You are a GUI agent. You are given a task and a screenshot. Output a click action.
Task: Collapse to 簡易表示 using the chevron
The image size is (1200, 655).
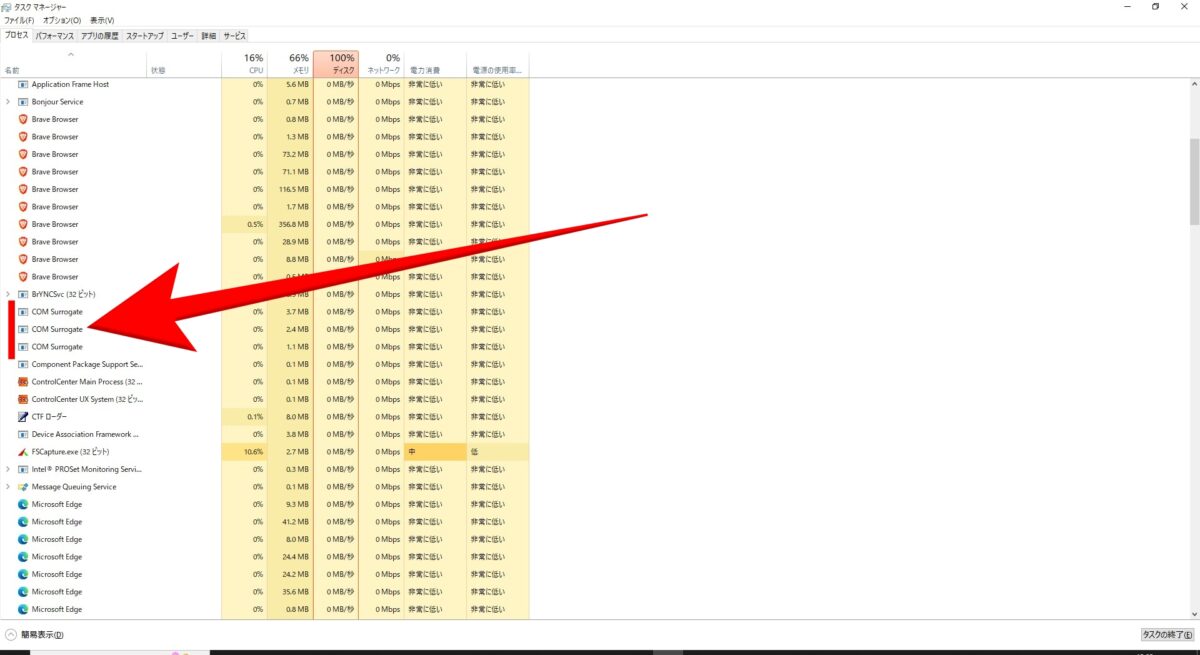pyautogui.click(x=11, y=635)
